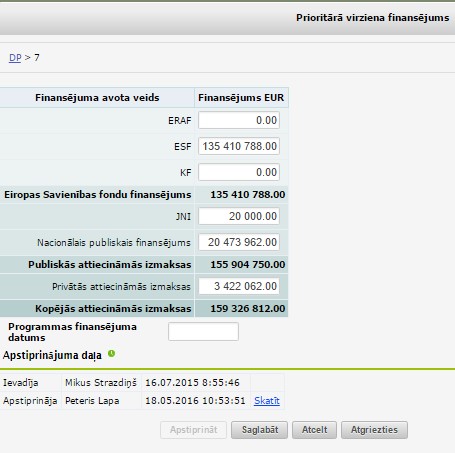This screenshot has width=455, height=453.
Task: Open the Skatīt link for Peteris Lapa
Action: [267, 401]
